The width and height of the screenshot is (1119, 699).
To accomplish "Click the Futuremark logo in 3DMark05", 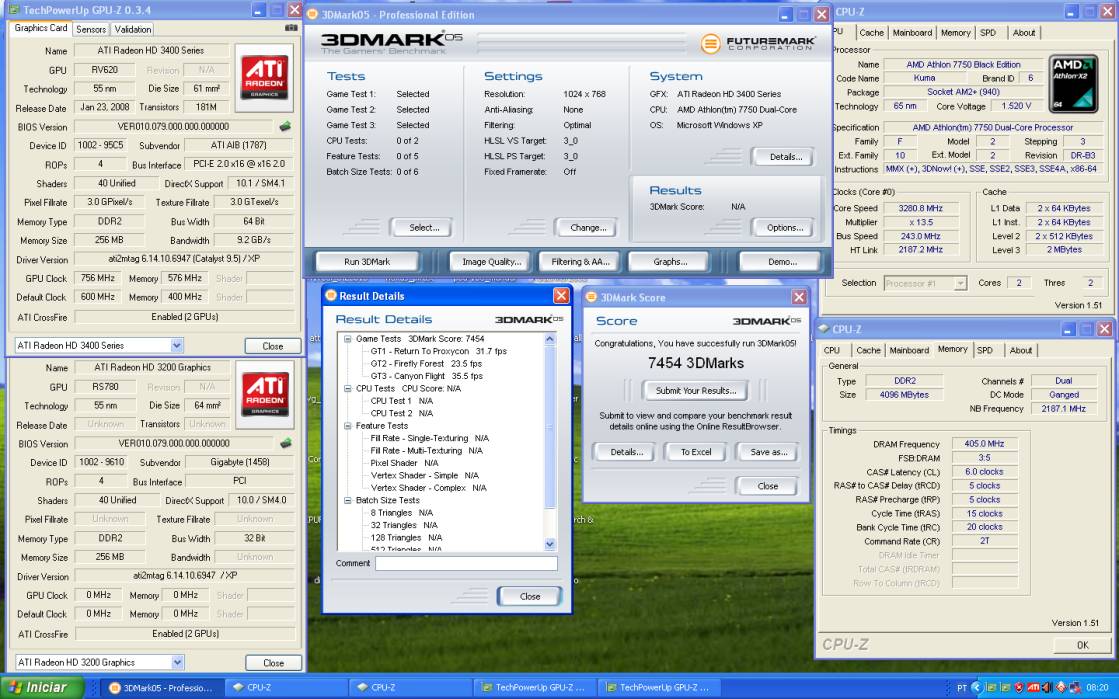I will tap(757, 44).
